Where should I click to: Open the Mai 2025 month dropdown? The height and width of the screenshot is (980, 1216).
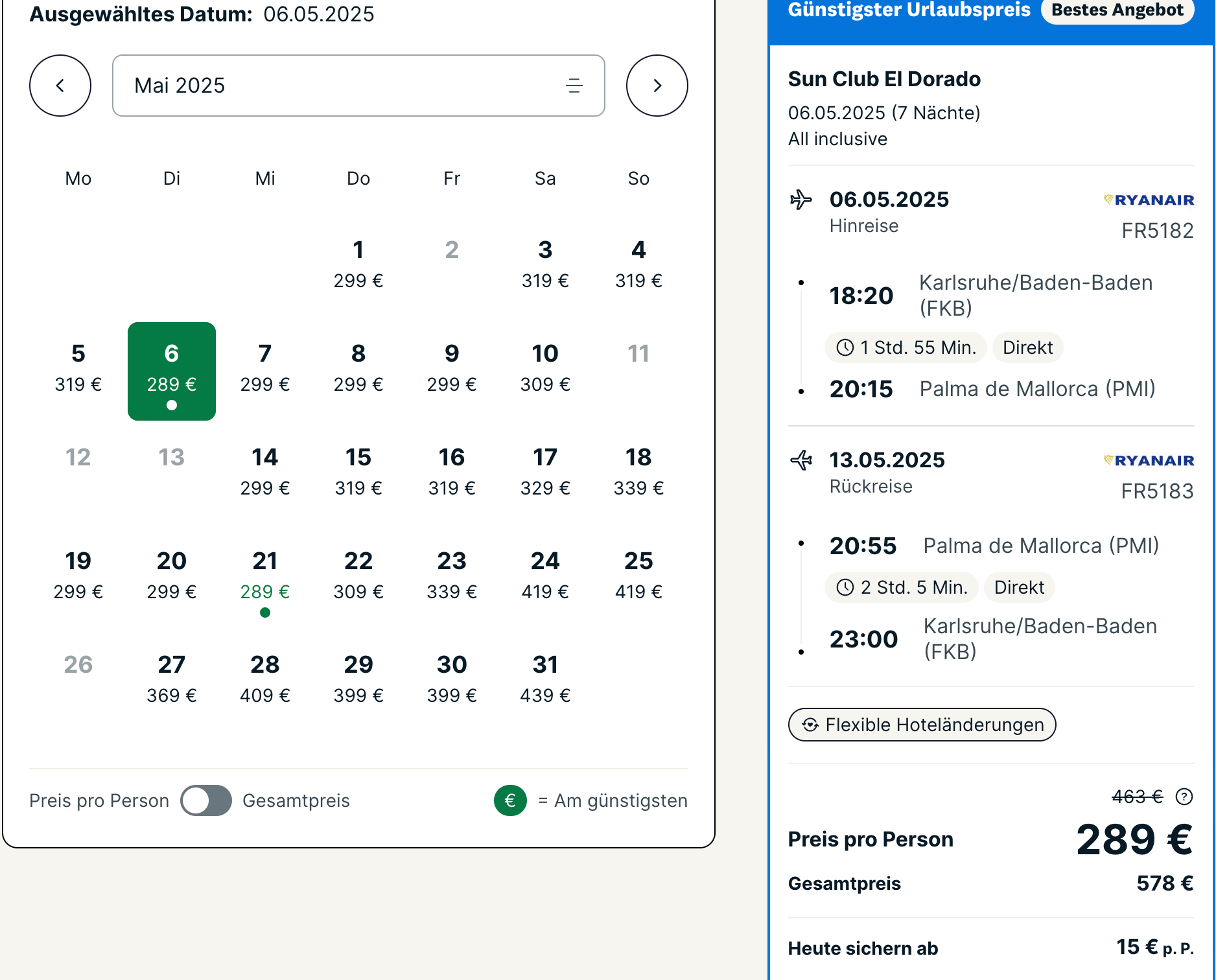point(358,86)
